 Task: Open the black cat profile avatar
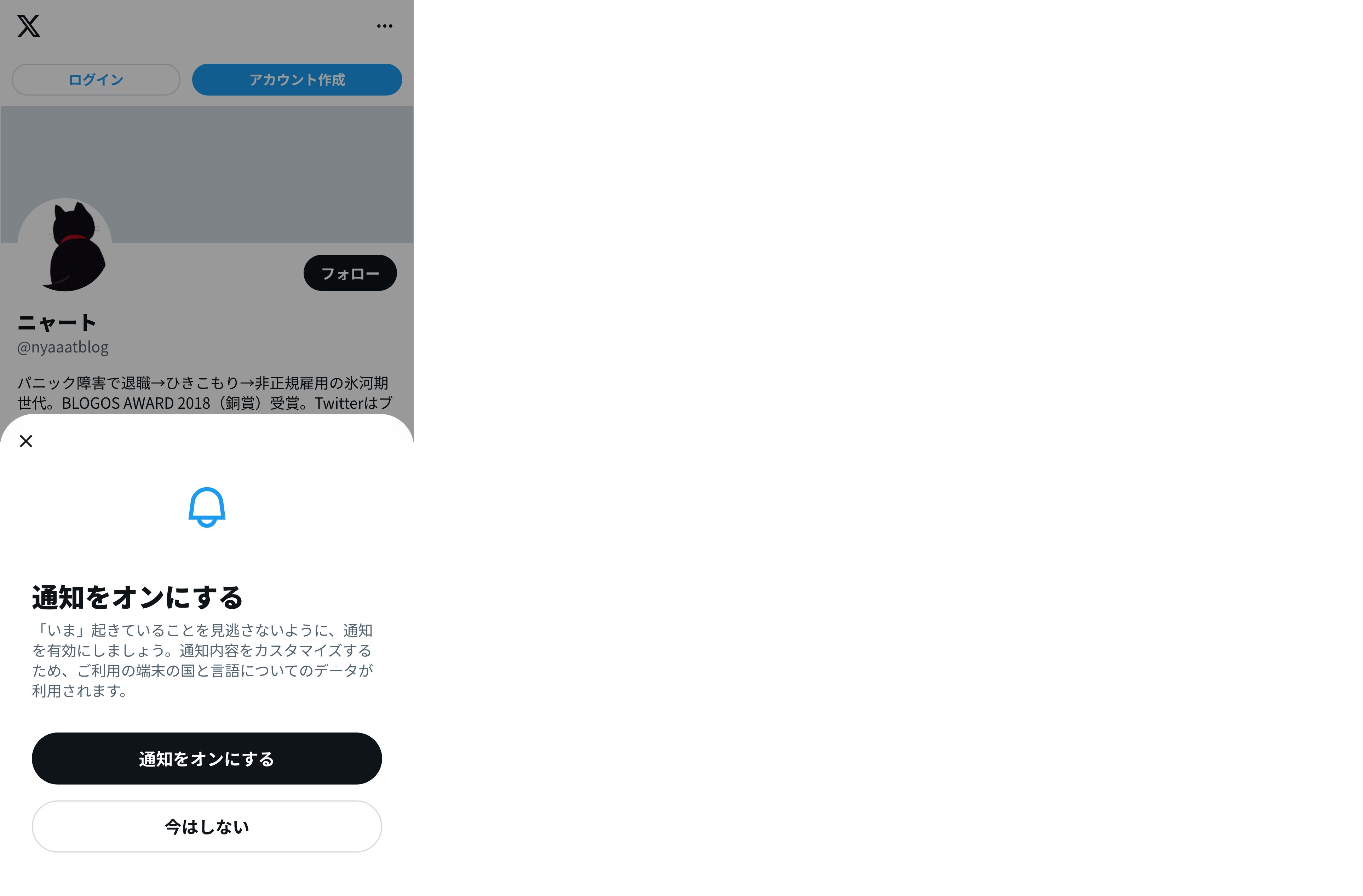[65, 245]
